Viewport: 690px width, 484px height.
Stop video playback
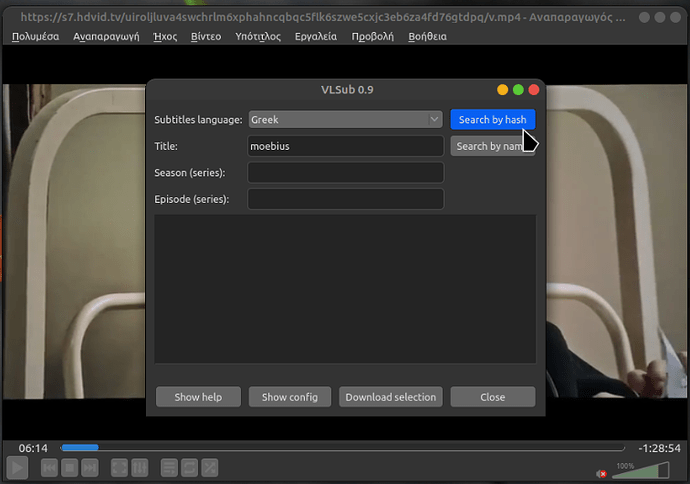[x=69, y=467]
